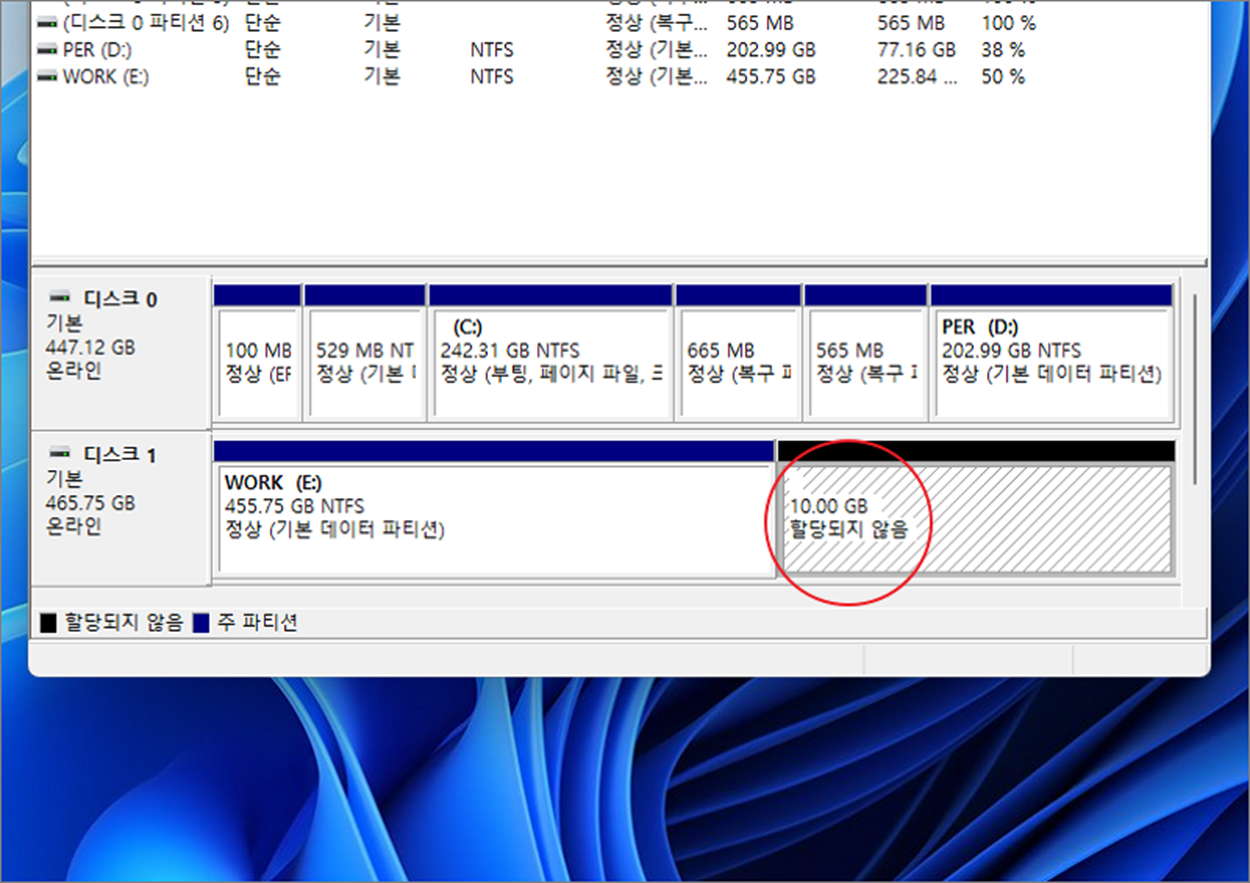Screen dimensions: 1250x883
Task: Click 단순 in the PER (D:) row
Action: coord(263,49)
